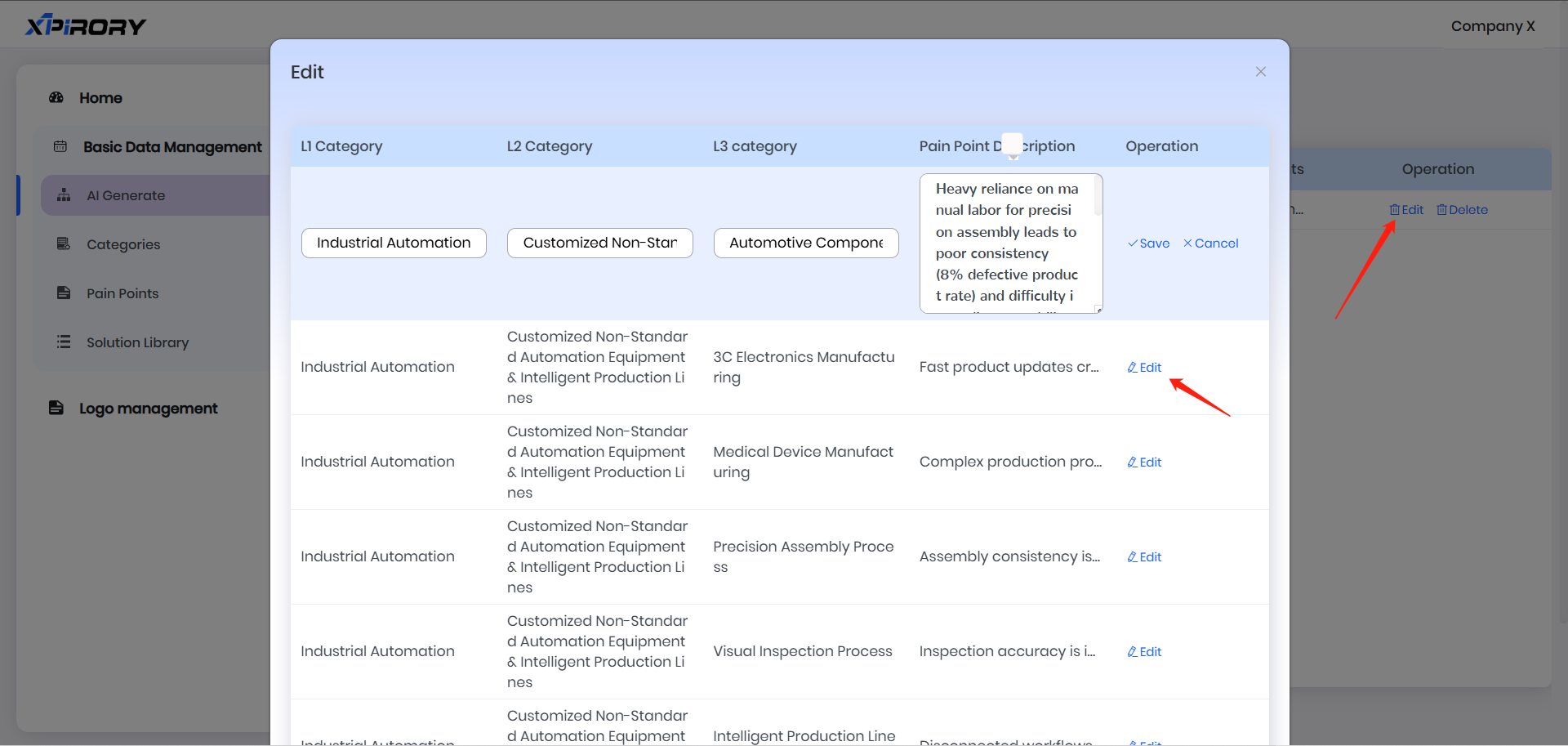
Task: Edit the Precision Assembly Process row
Action: 1144,557
